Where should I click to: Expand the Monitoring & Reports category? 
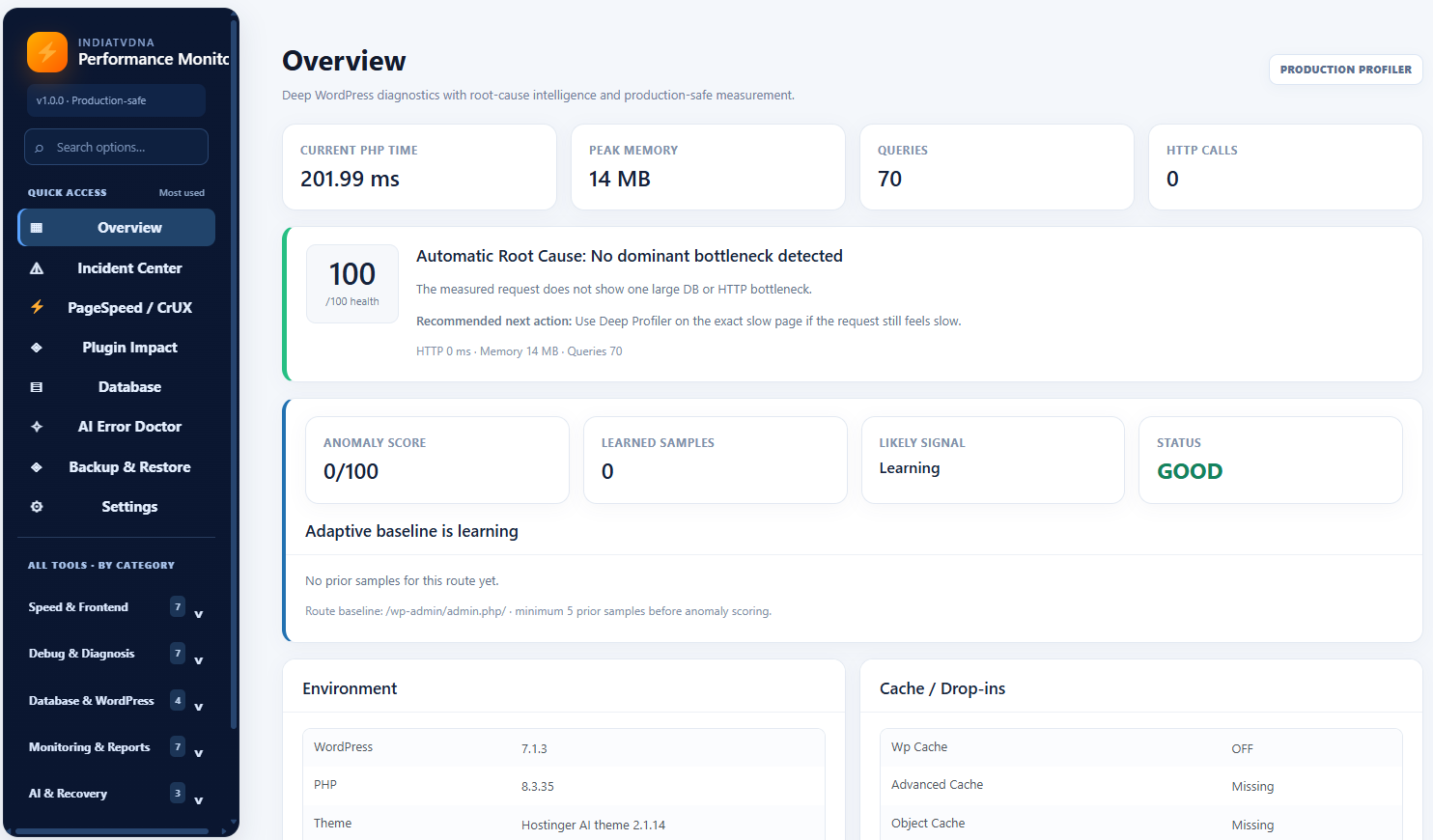(x=116, y=747)
